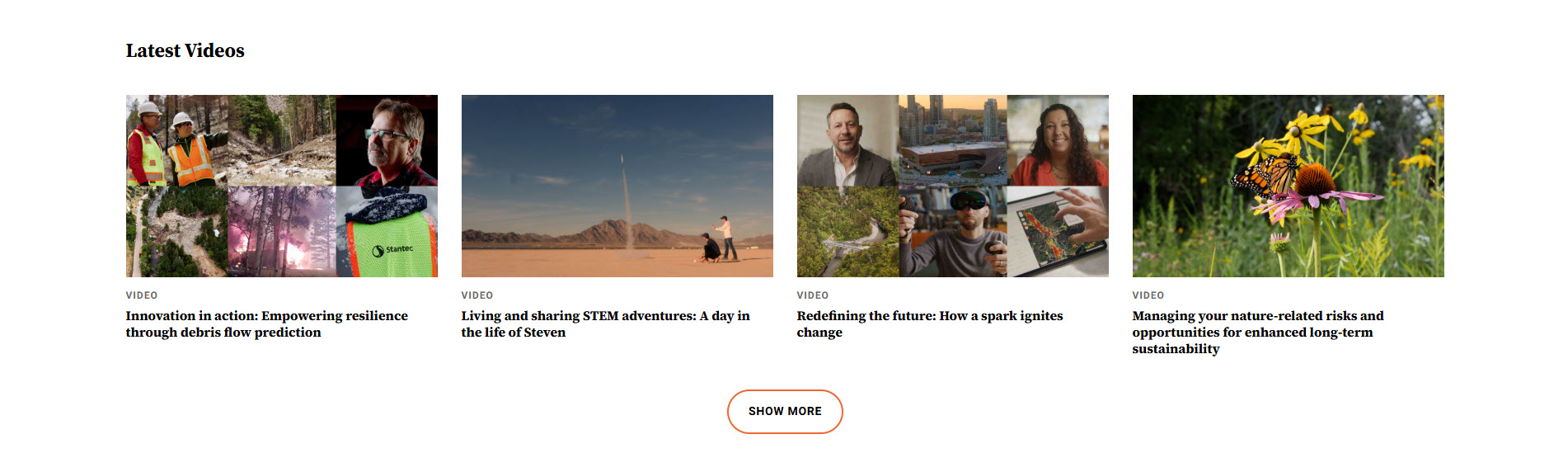Open the rocket launch desert video thumbnail
Viewport: 1568px width, 472px height.
click(x=617, y=186)
